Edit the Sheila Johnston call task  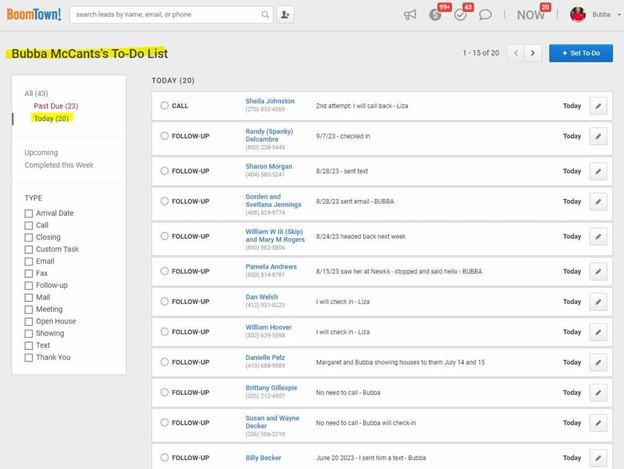[598, 106]
